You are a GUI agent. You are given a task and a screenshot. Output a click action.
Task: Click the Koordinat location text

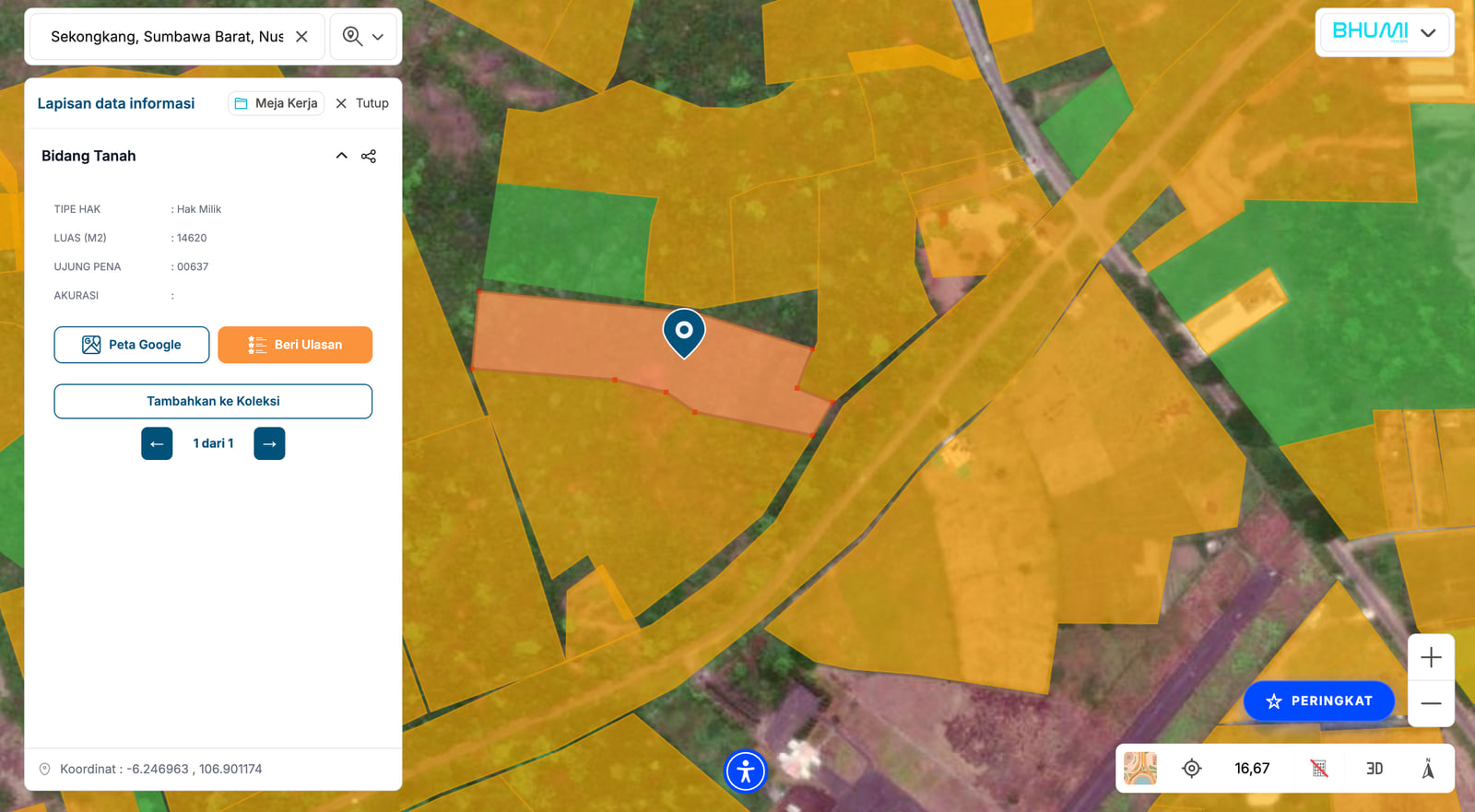coord(160,769)
